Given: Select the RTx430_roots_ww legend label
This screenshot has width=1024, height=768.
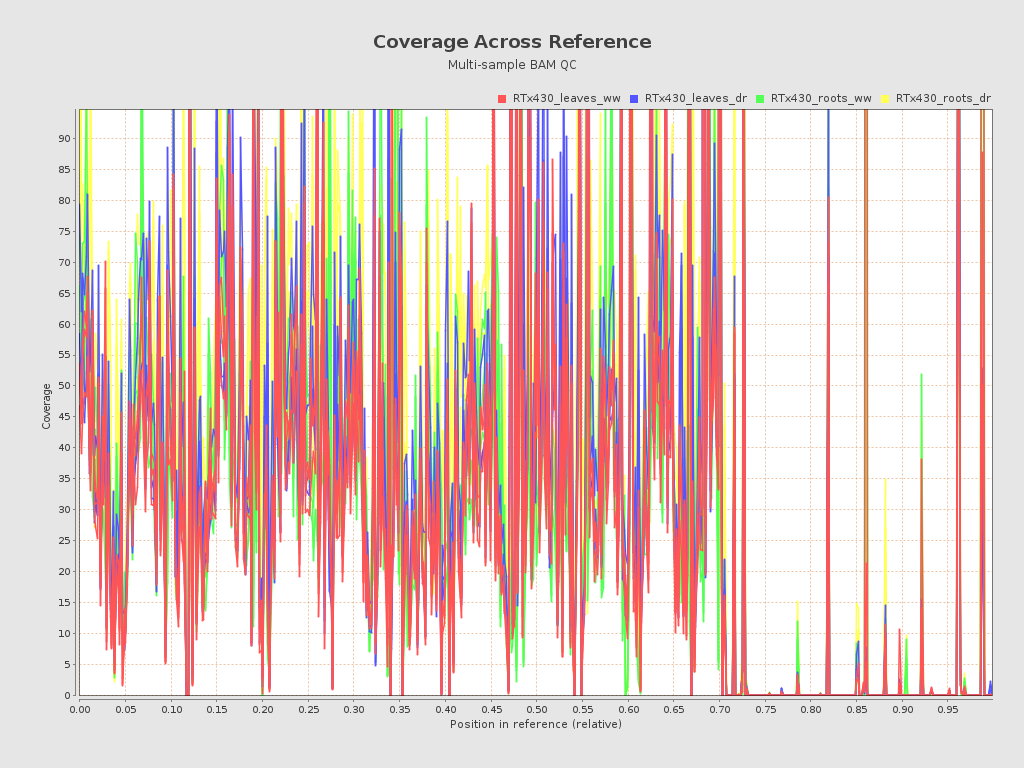Looking at the screenshot, I should pos(821,99).
